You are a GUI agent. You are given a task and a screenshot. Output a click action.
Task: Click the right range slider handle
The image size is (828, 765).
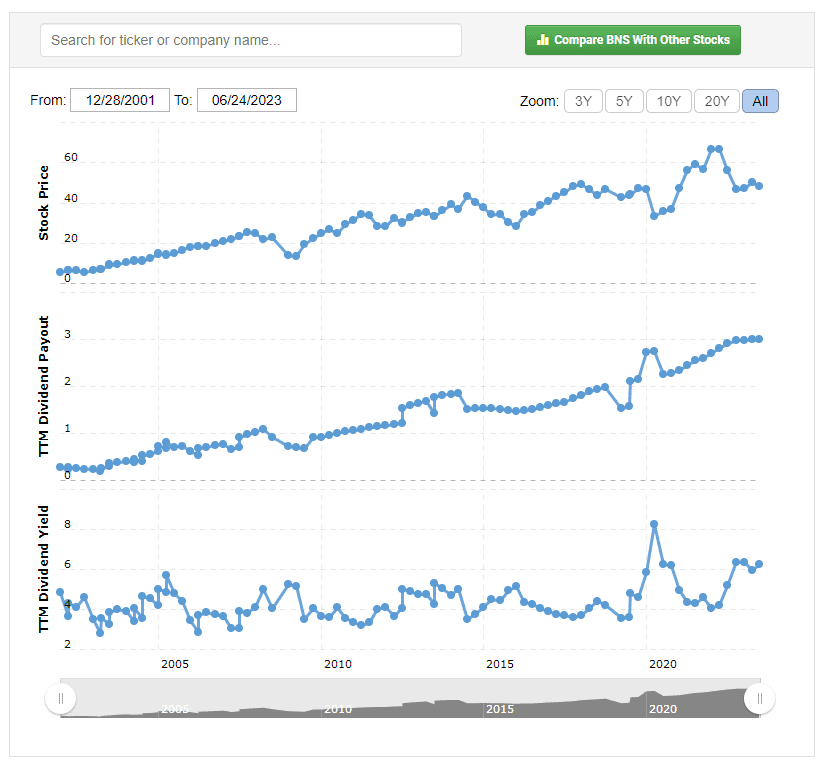pos(759,699)
